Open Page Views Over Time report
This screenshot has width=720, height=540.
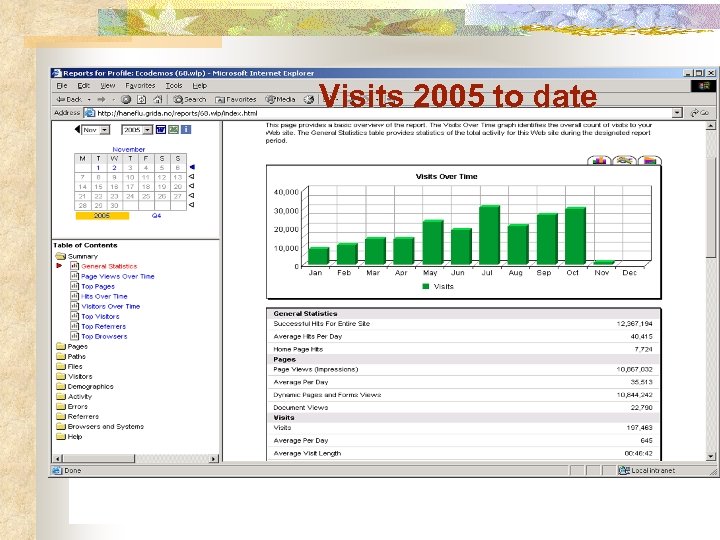tap(118, 276)
